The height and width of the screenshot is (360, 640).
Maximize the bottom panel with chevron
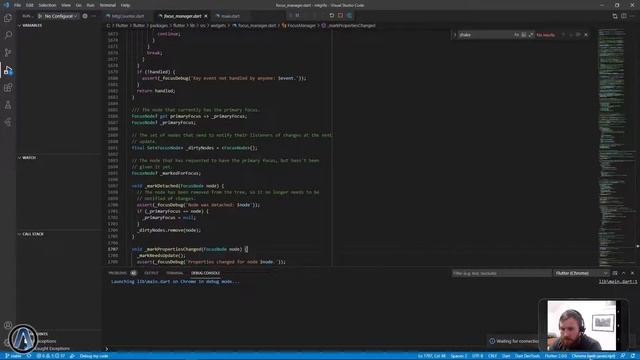(x=623, y=273)
